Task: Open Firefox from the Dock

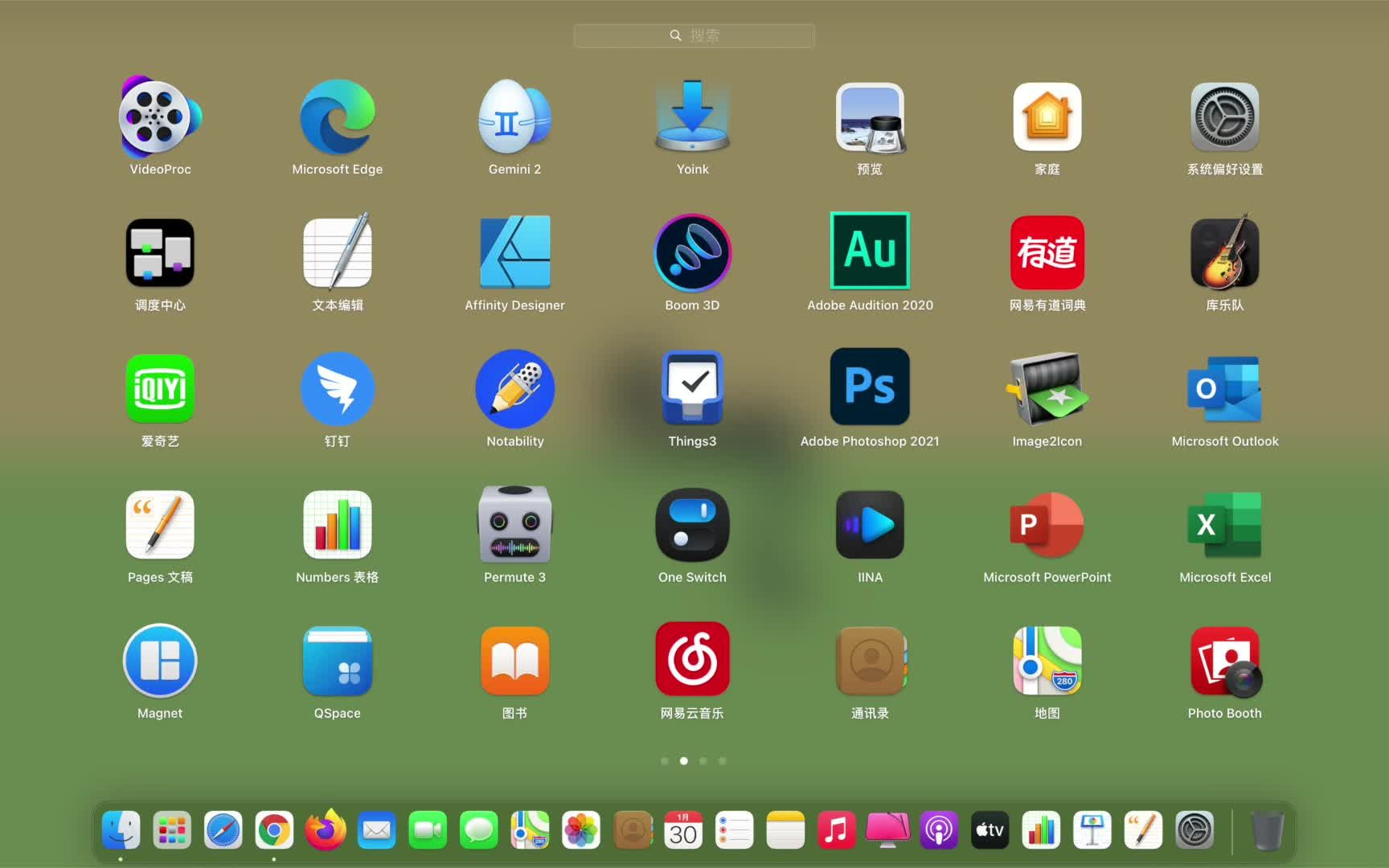Action: point(326,829)
